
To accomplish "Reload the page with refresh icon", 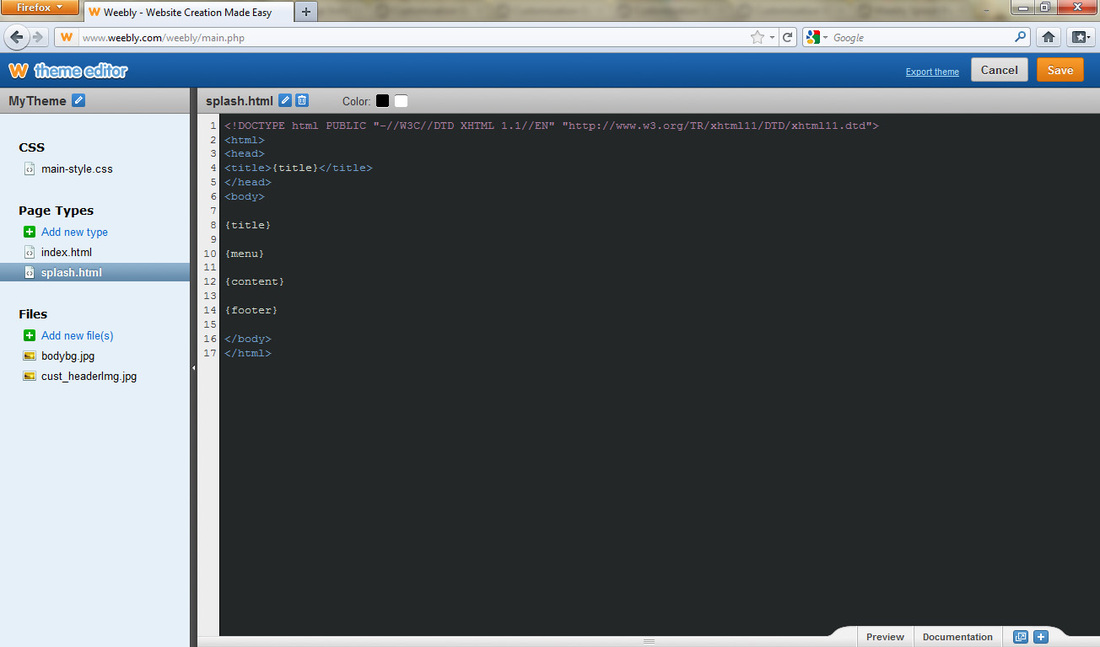I will click(787, 37).
